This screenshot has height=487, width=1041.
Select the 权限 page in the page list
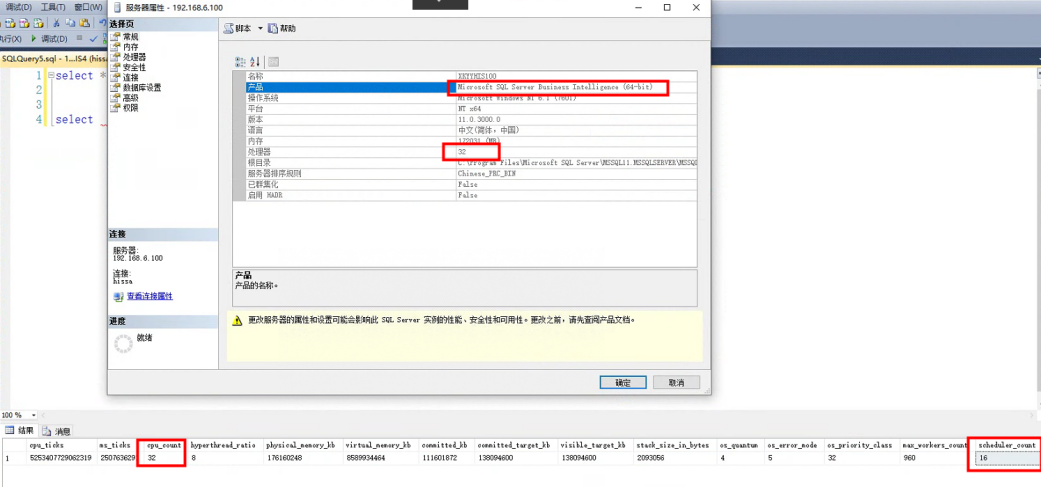click(131, 107)
